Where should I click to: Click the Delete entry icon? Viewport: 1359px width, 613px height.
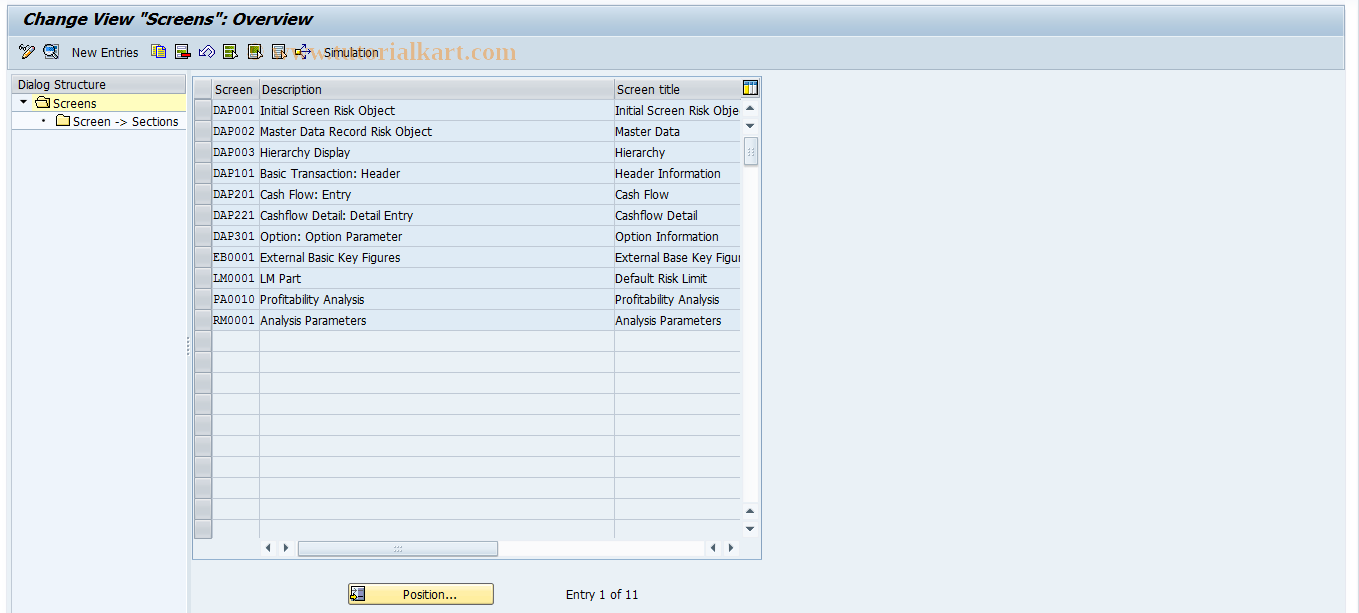coord(183,52)
